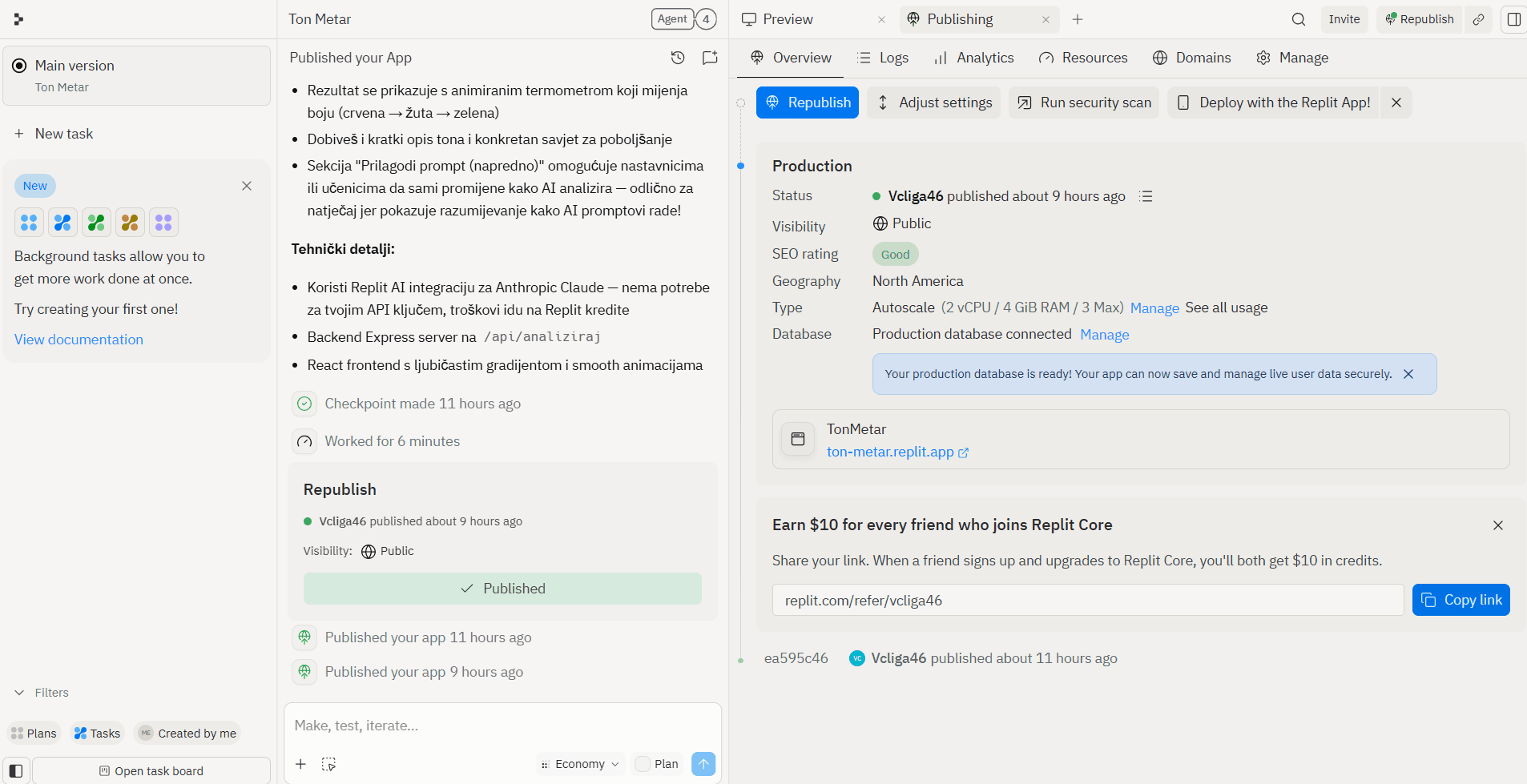Toggle the Tasks filter chip

tap(97, 734)
